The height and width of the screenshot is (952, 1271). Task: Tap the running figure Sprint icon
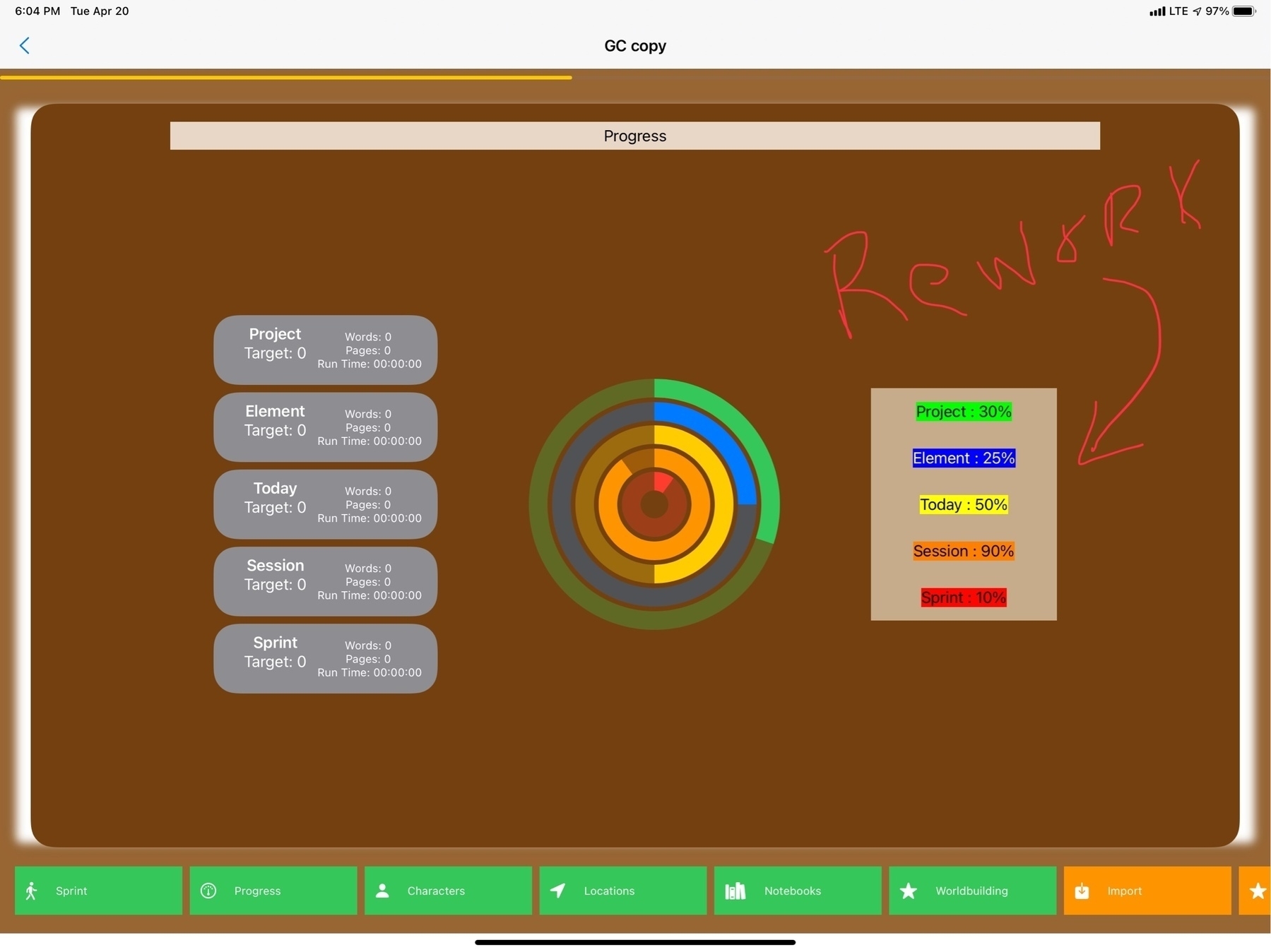[x=31, y=891]
